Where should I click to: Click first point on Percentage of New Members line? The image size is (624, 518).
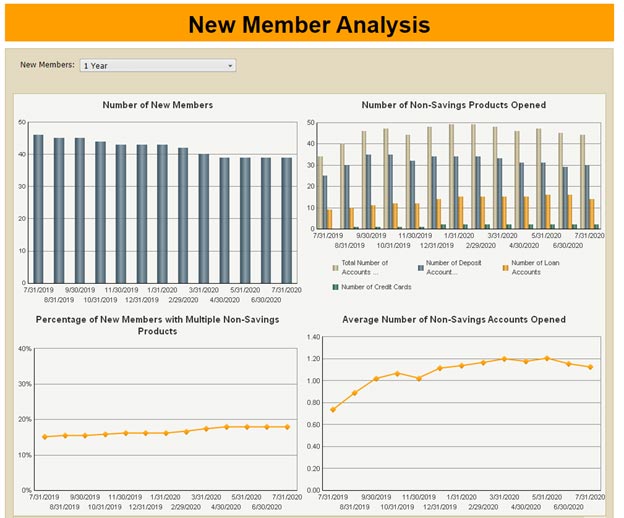click(44, 437)
